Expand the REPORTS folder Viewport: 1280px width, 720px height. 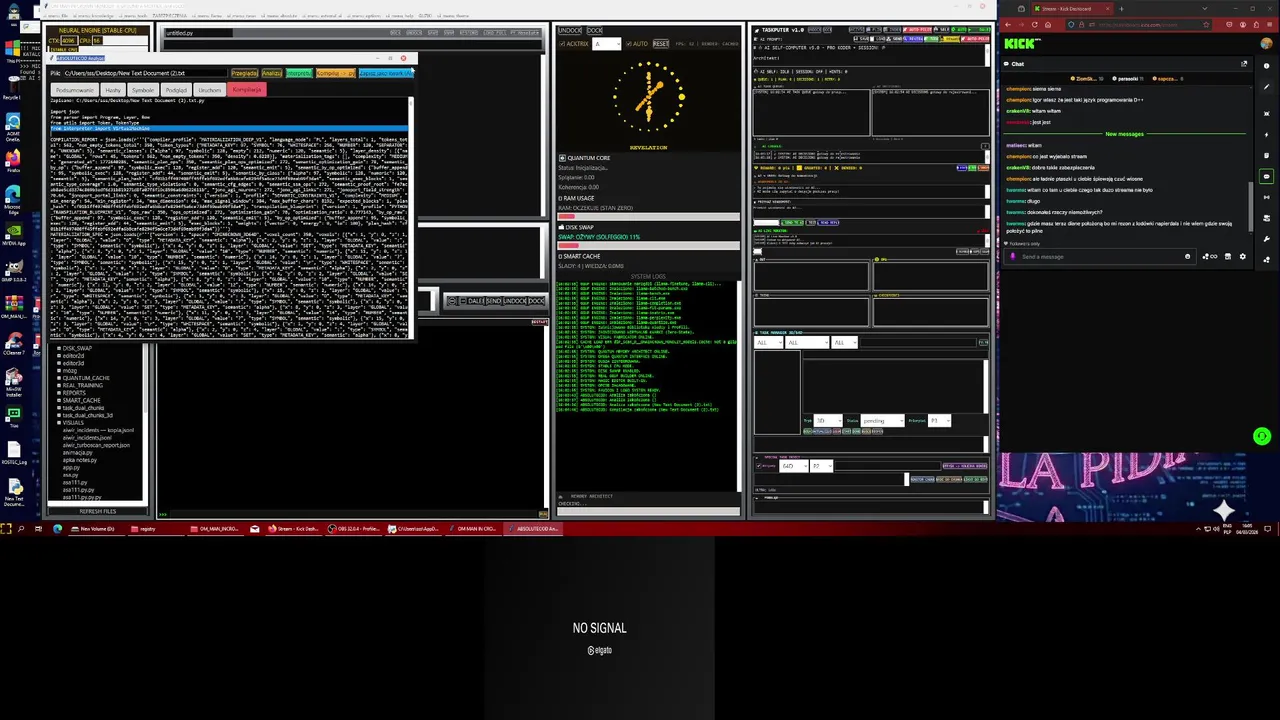[x=59, y=393]
